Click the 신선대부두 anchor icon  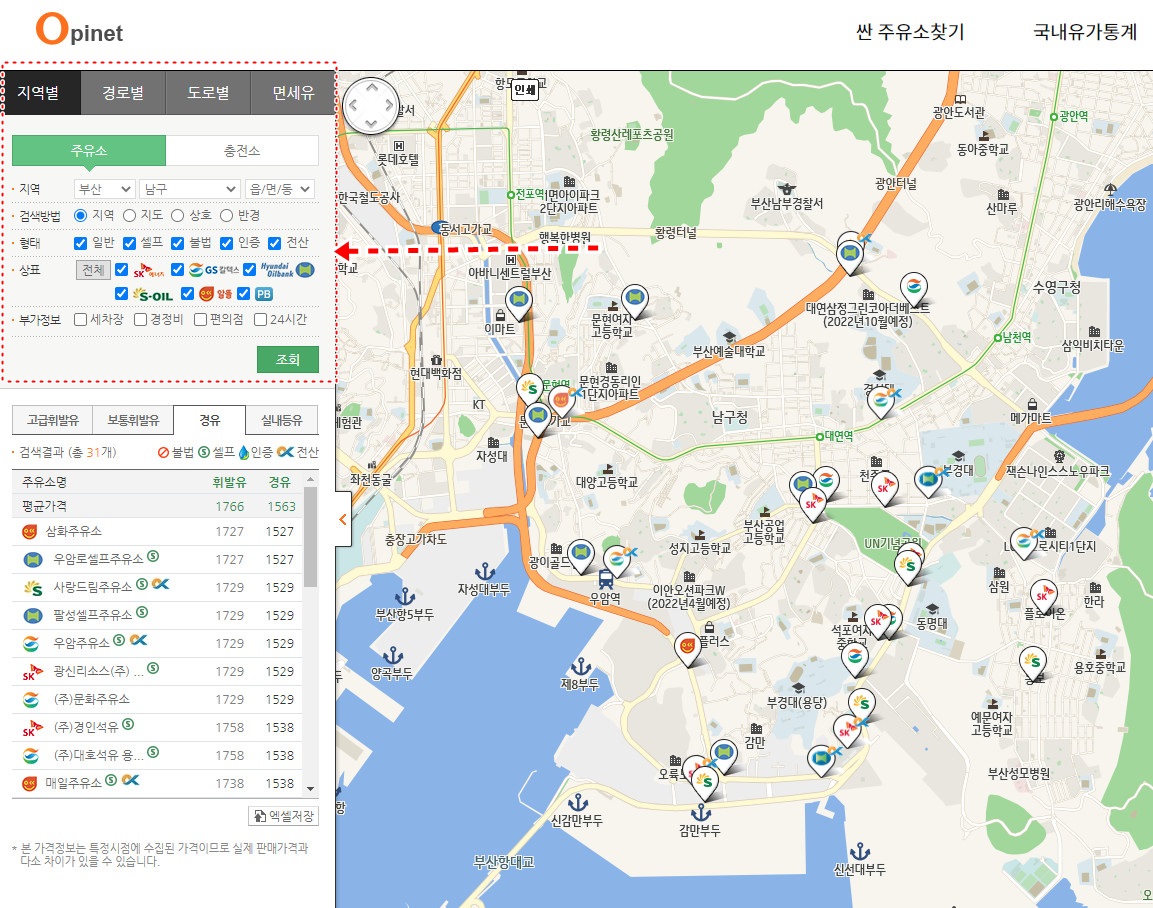860,851
